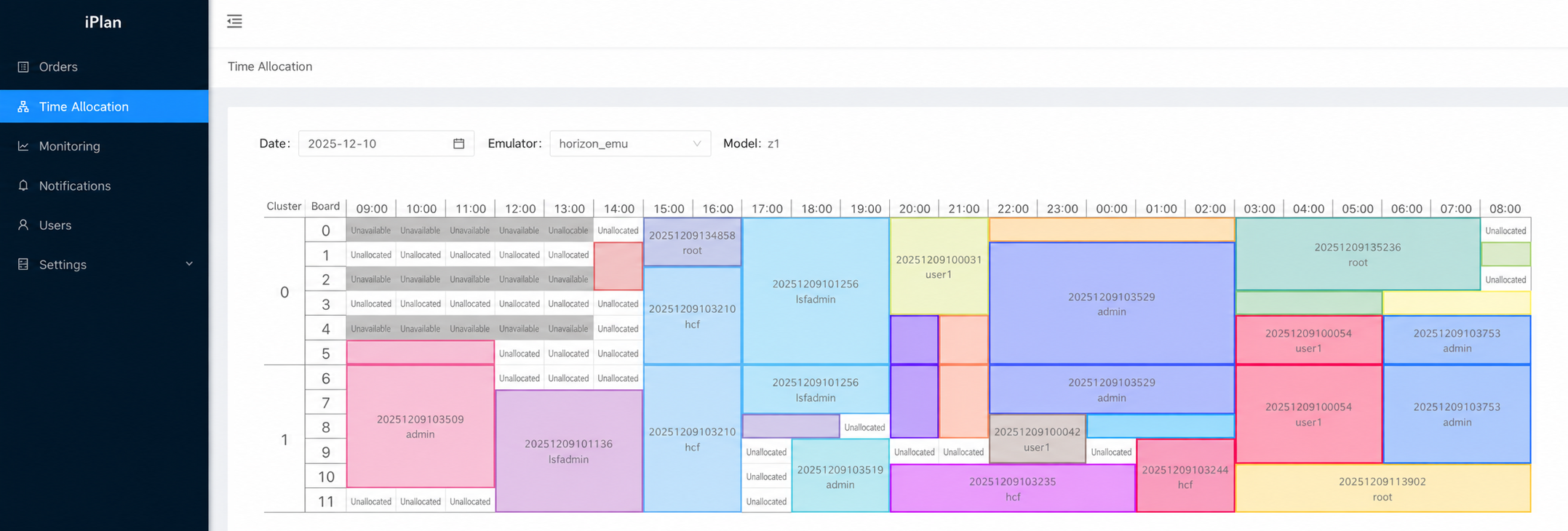Open the Emulator horizon_emu dropdown

(x=630, y=143)
